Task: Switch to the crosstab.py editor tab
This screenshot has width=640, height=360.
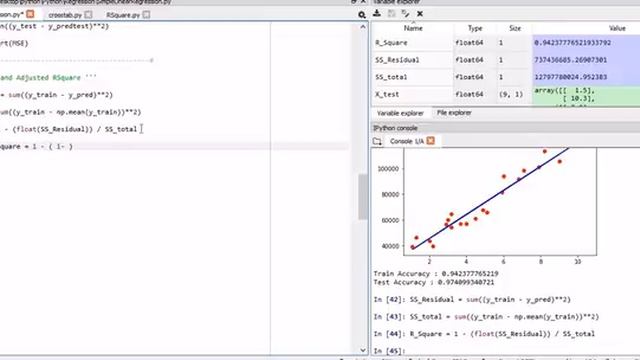Action: coord(65,15)
